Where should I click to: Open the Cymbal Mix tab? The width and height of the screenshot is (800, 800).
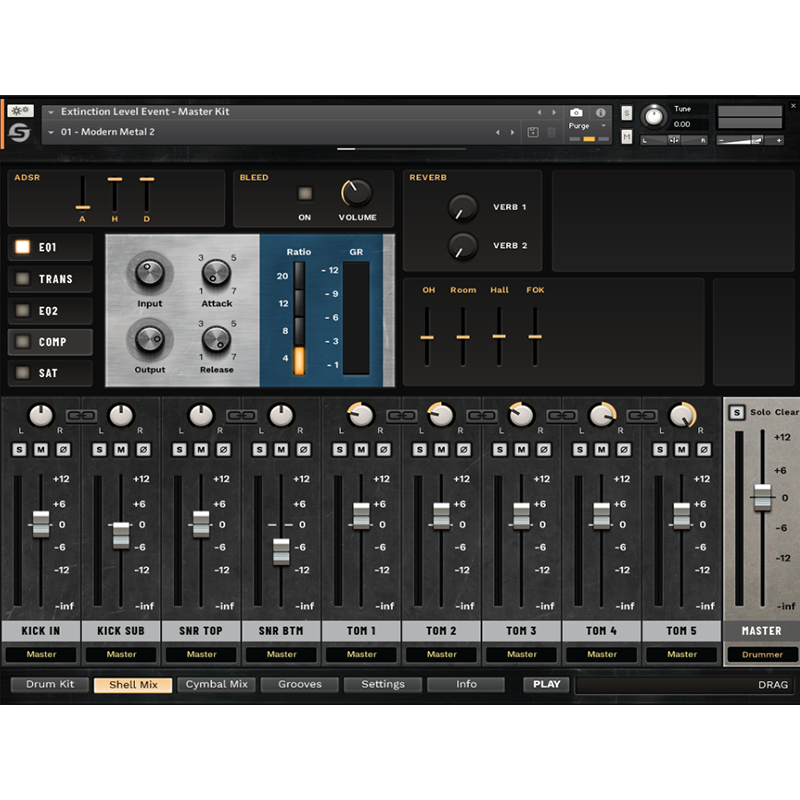click(216, 684)
